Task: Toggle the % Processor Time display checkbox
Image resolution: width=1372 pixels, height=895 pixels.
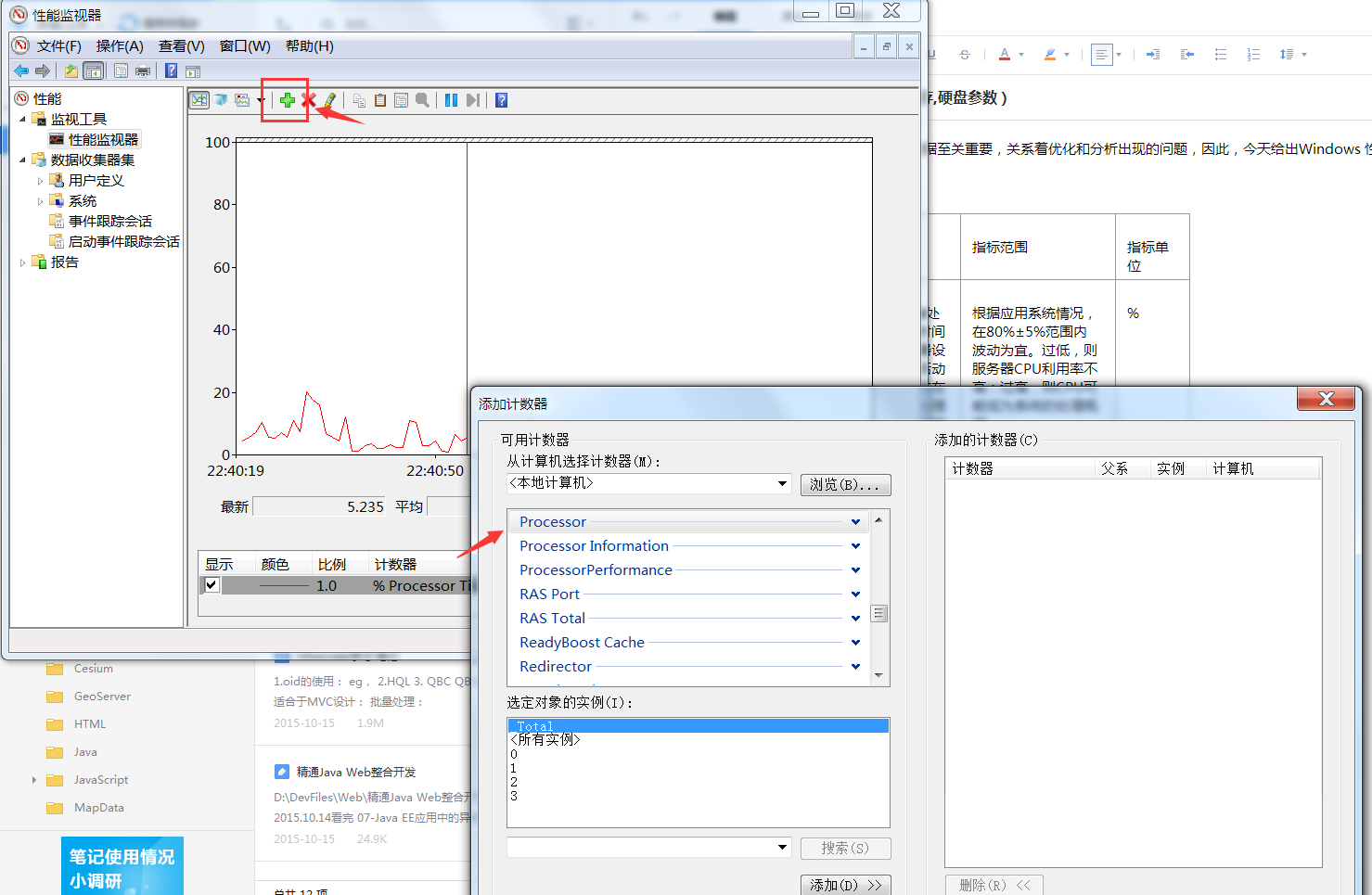Action: coord(212,585)
